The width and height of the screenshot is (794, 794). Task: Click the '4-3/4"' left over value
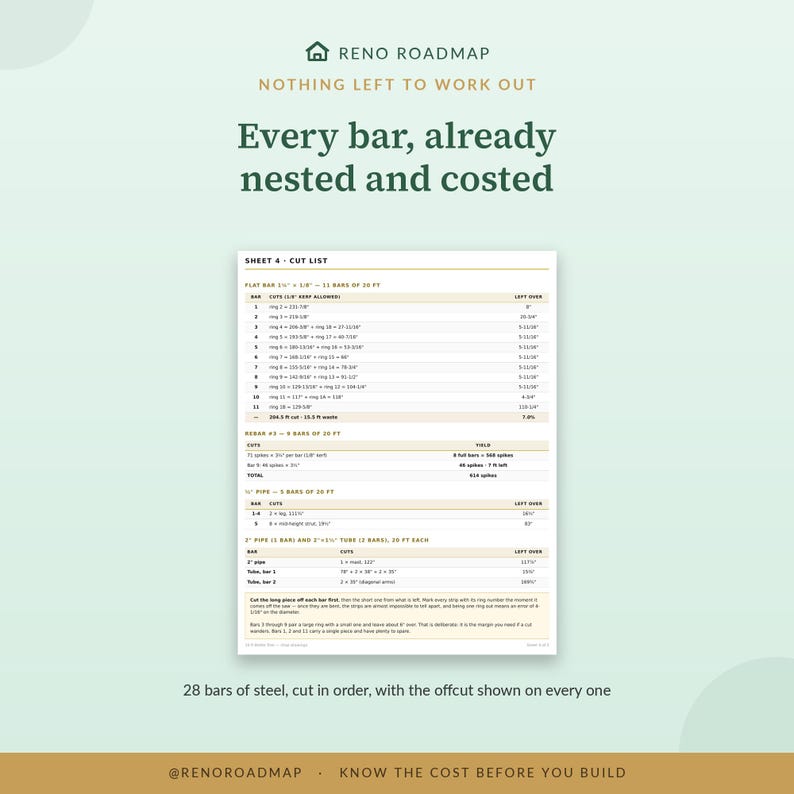pyautogui.click(x=528, y=397)
